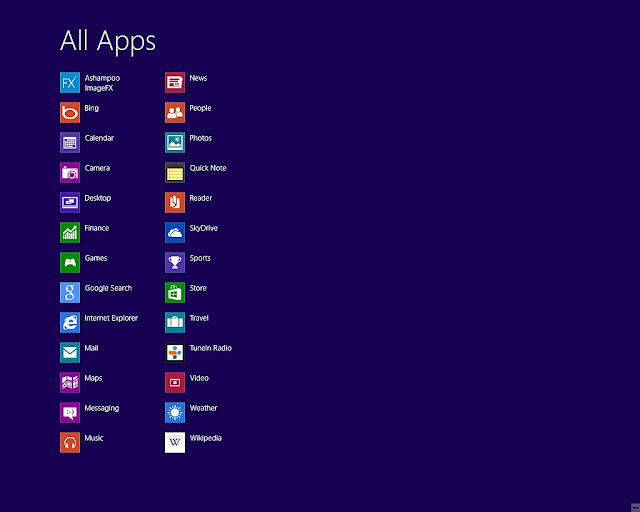Launch Bing from its orange icon
Viewport: 640px width, 512px height.
(70, 112)
